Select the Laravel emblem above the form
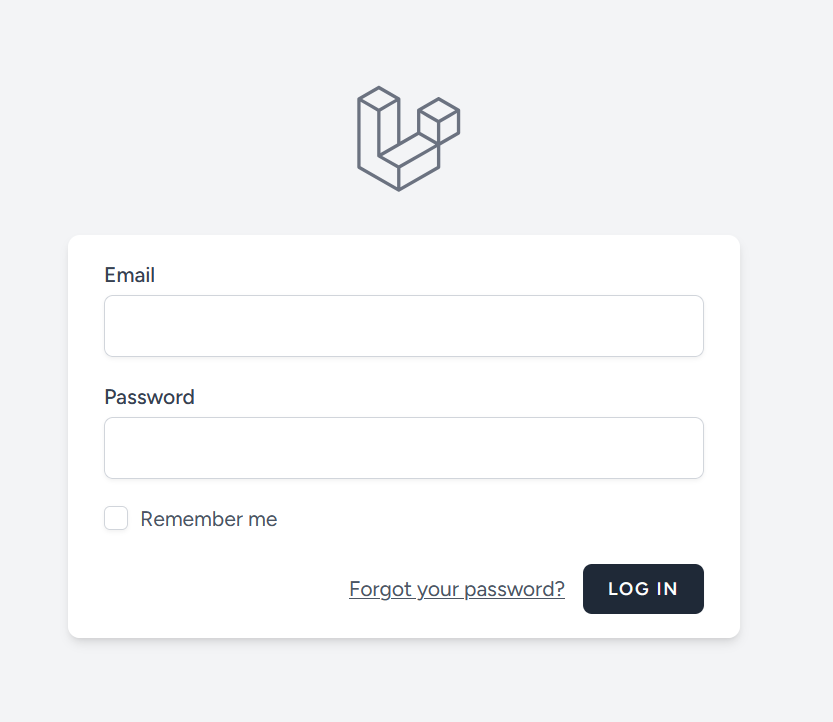The height and width of the screenshot is (722, 833). [x=405, y=137]
